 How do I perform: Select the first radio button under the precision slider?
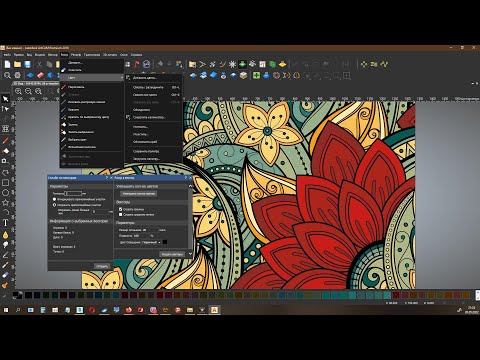(x=54, y=199)
